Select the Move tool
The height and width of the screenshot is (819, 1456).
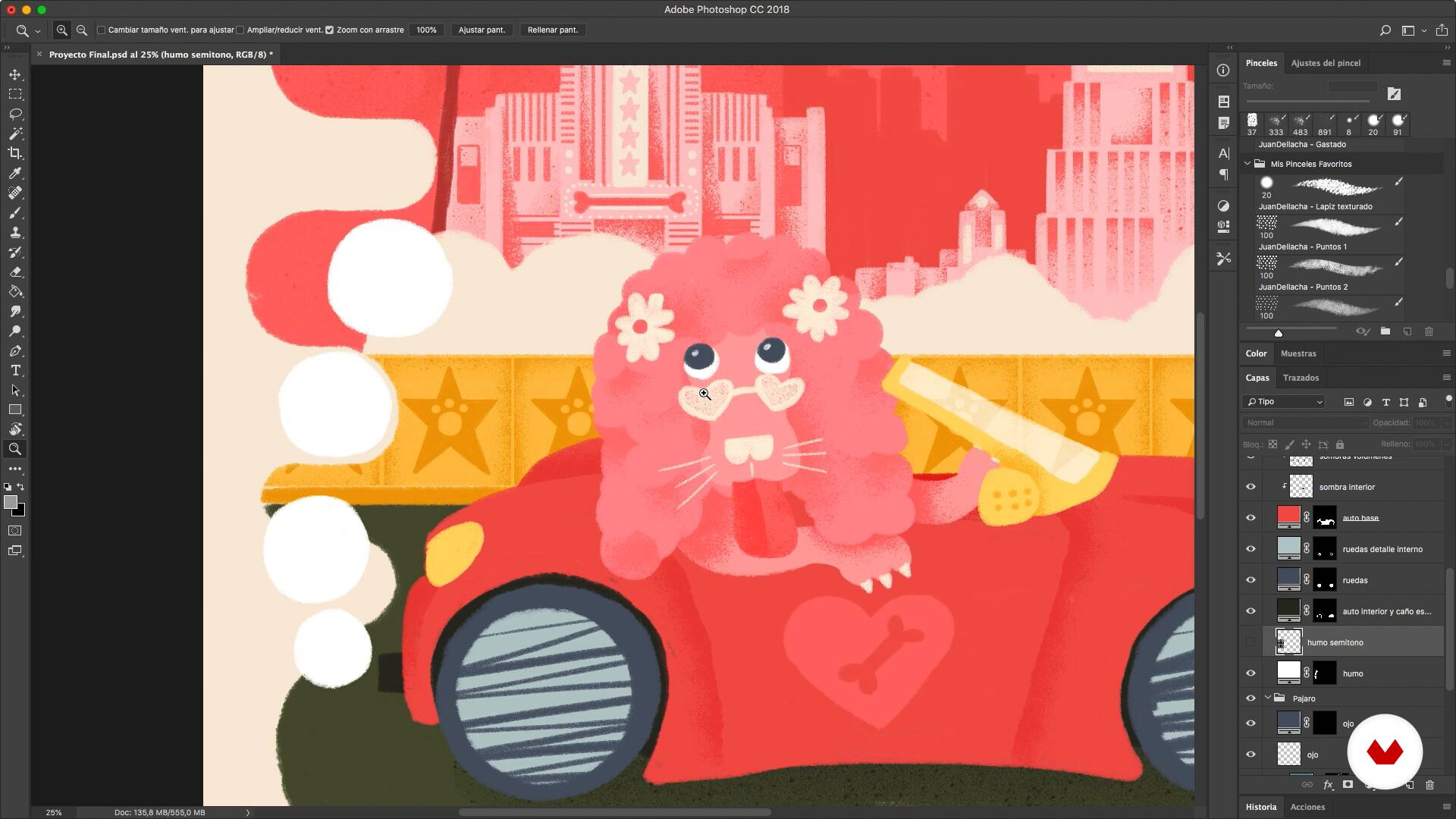15,74
